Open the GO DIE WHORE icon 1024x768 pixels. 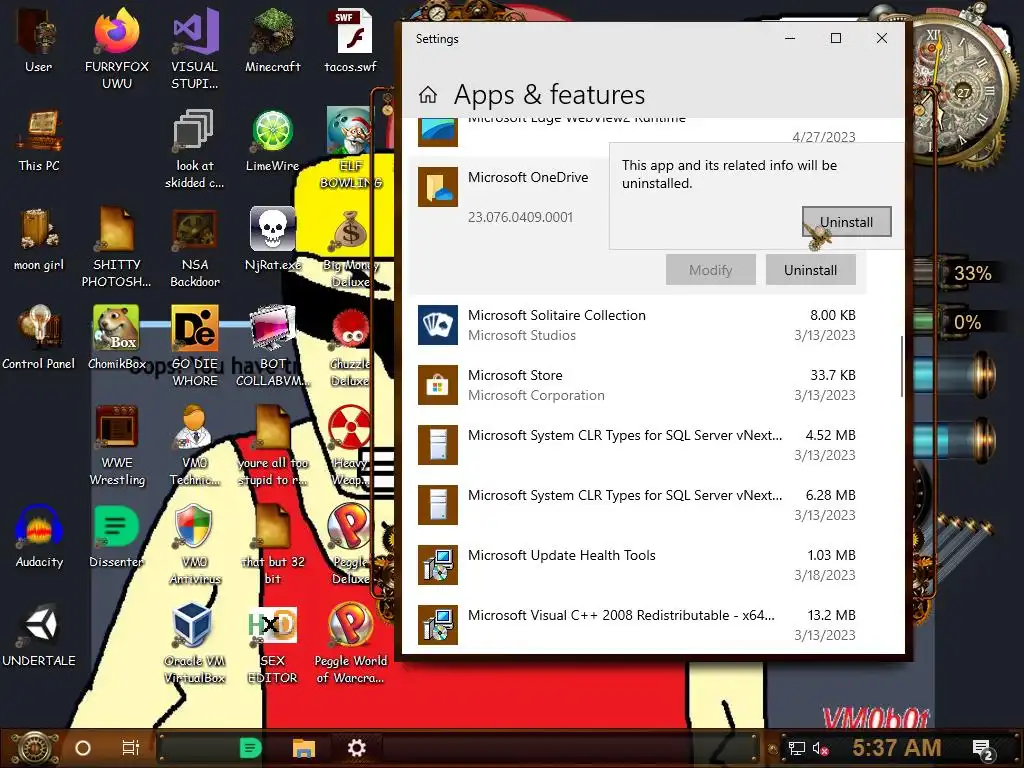(195, 347)
